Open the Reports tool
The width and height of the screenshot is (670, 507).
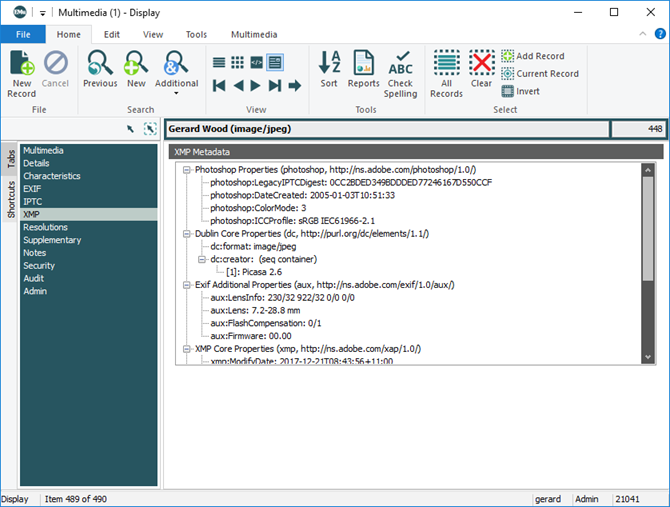pyautogui.click(x=363, y=66)
